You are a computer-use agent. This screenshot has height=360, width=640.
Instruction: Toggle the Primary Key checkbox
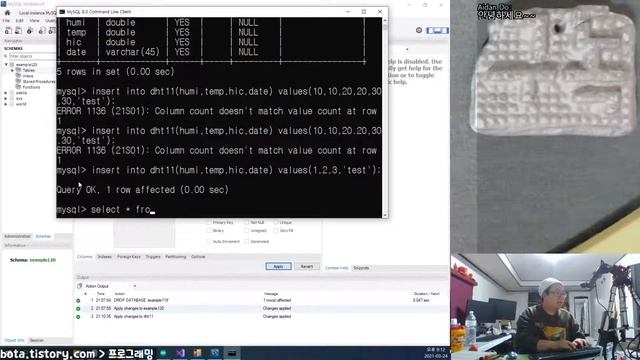[209, 222]
